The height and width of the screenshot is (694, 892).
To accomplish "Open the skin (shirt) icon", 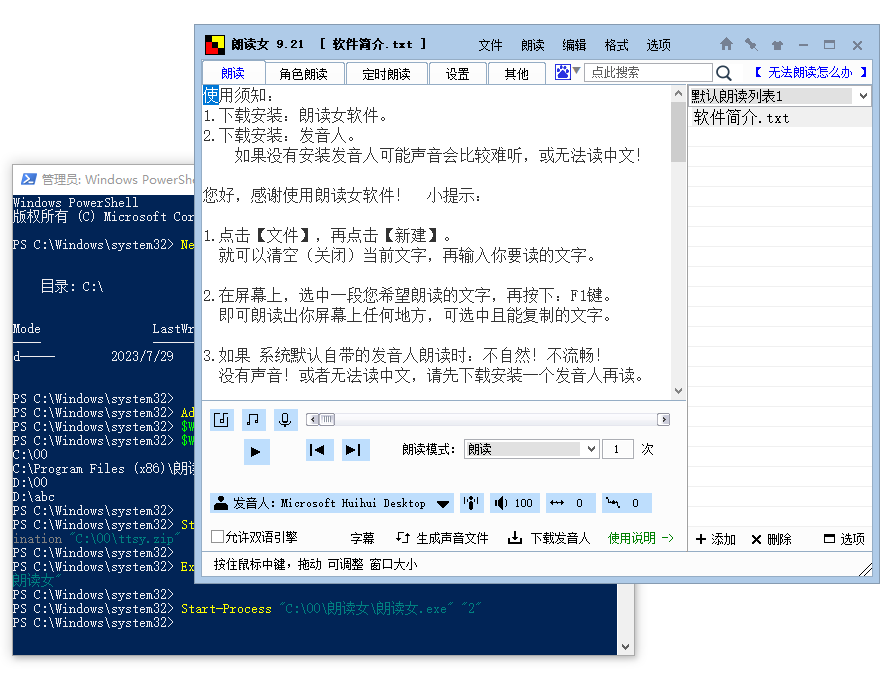I will coord(777,45).
